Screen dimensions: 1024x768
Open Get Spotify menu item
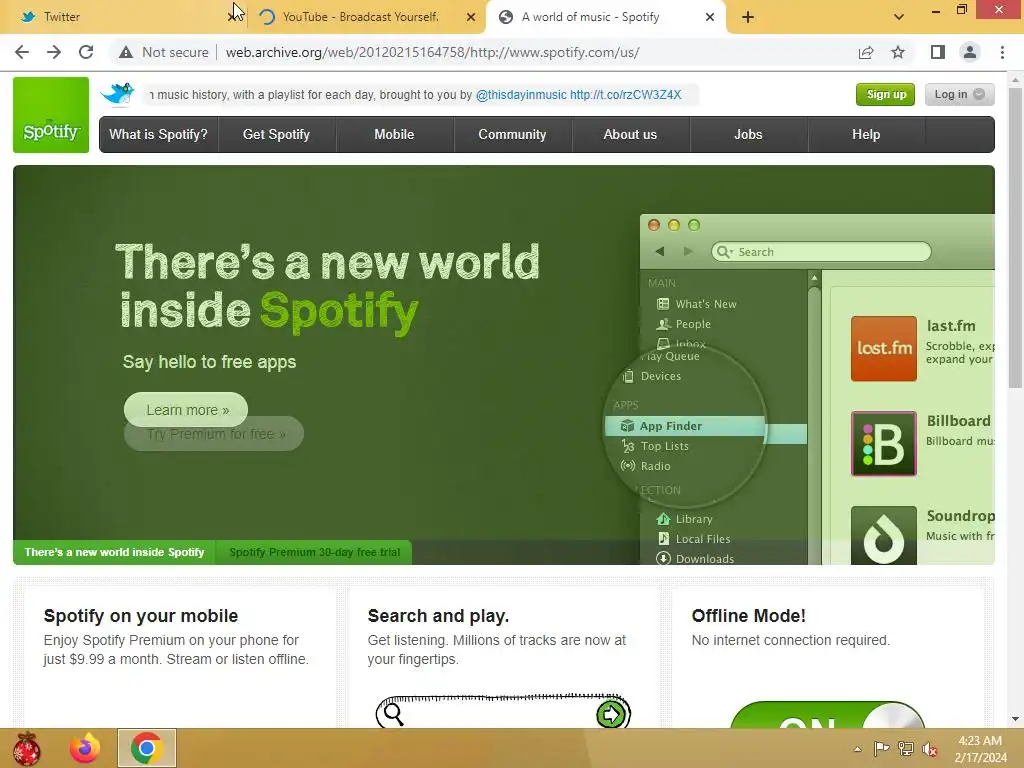click(276, 135)
